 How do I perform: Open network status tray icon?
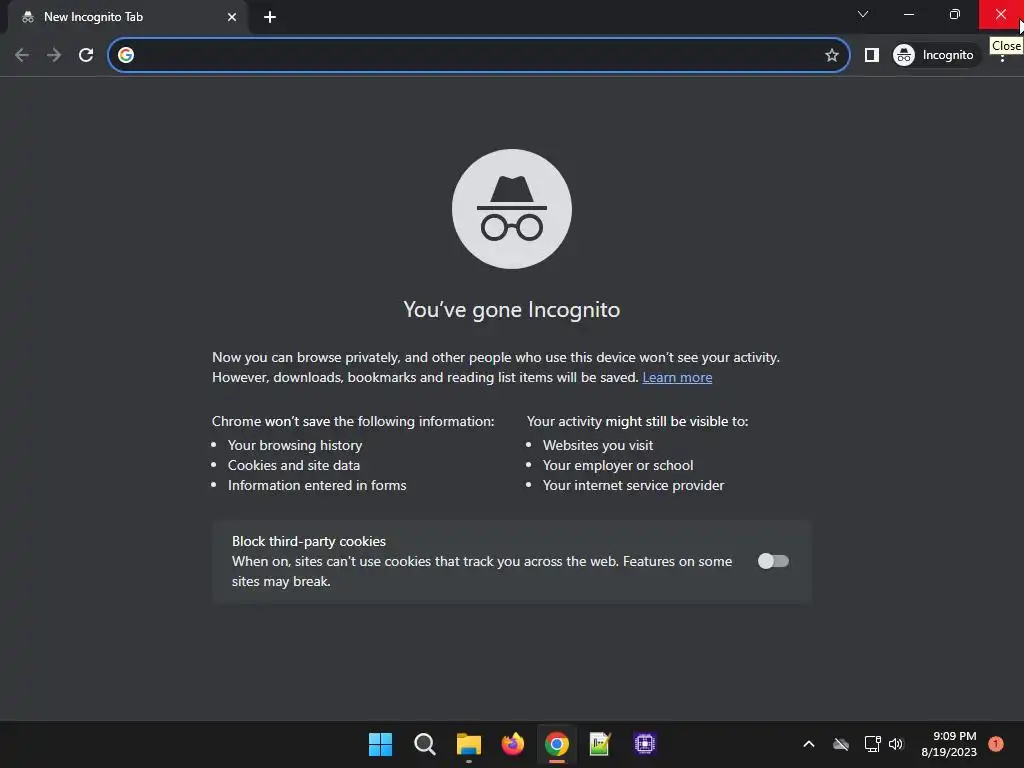point(872,744)
